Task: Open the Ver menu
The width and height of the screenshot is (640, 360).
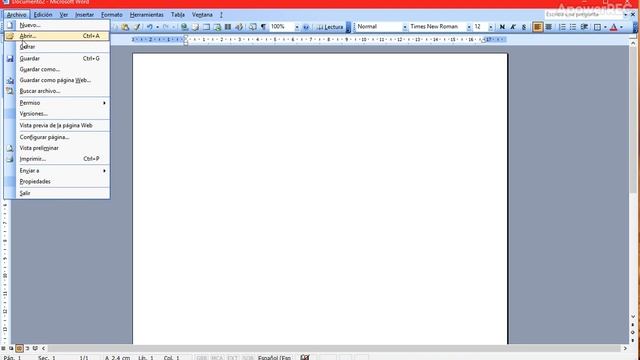Action: (64, 15)
